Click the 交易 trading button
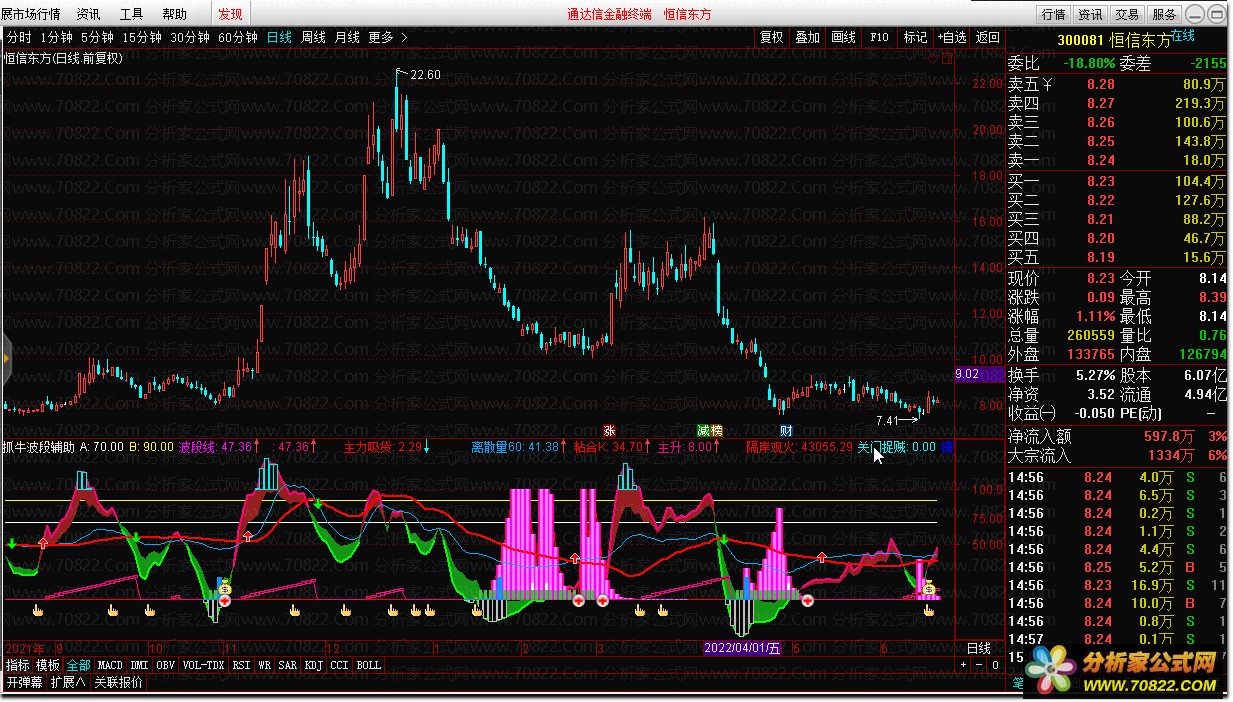This screenshot has width=1233, height=702. click(1127, 14)
